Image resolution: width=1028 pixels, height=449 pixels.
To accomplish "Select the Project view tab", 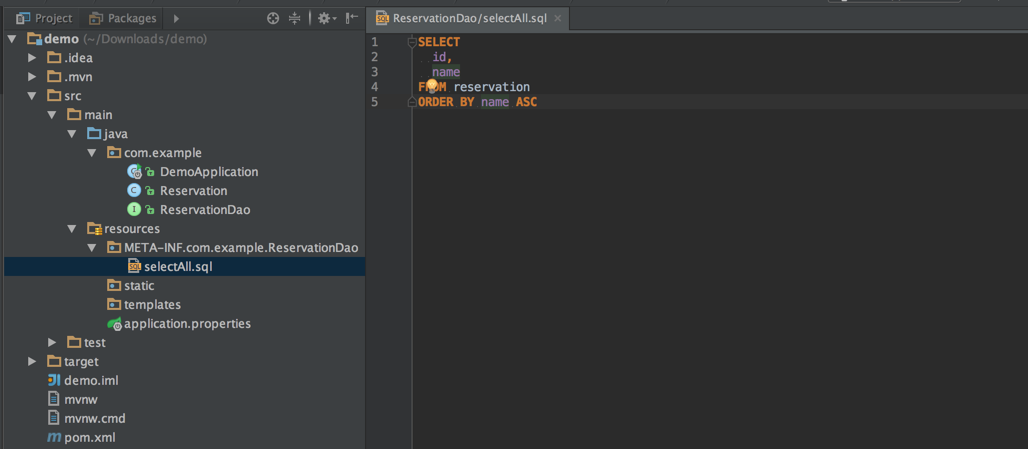I will [x=44, y=18].
